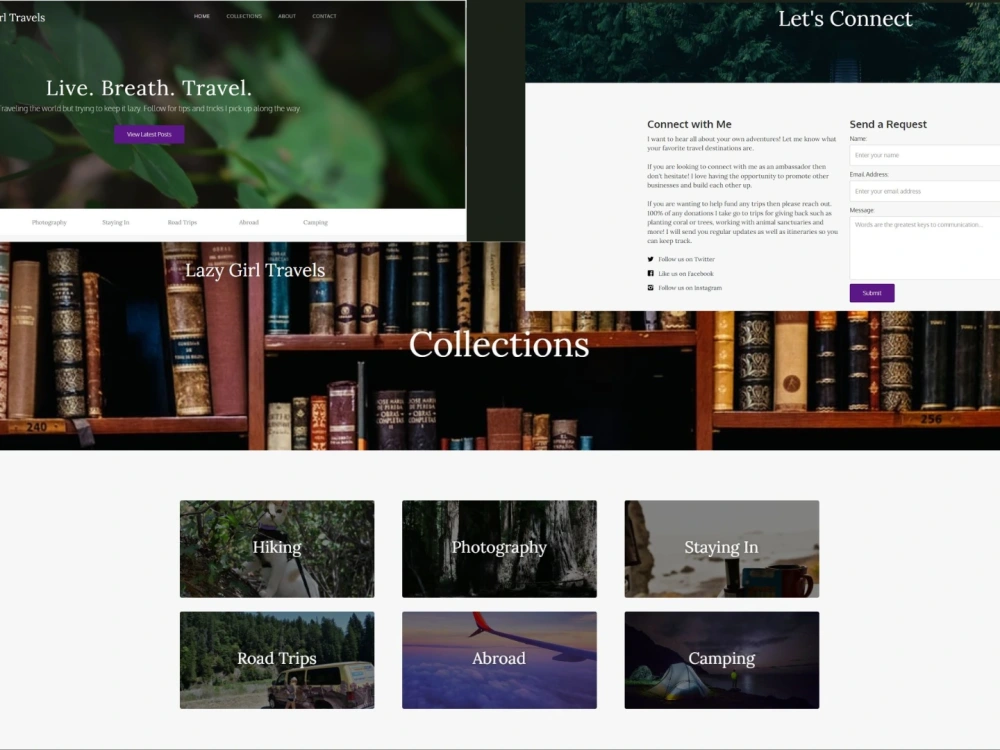This screenshot has height=750, width=1000.
Task: Open the Abroad collection card
Action: pos(499,660)
